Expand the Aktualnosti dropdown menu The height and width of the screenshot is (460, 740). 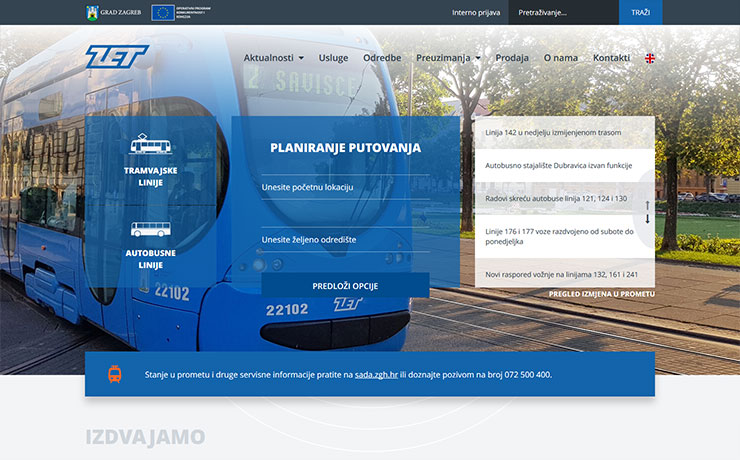[x=273, y=58]
